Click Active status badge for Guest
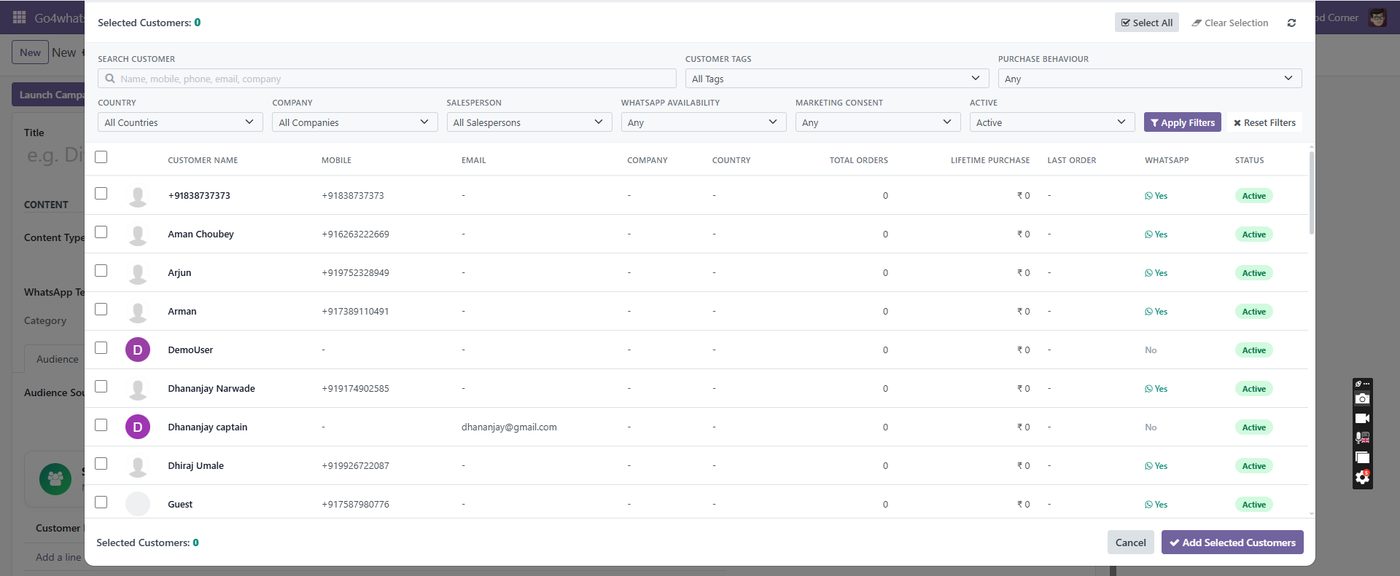 1254,504
